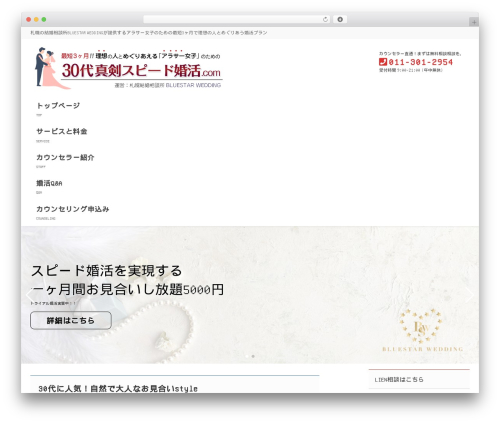Open the カウンセラー紹介 menu item
This screenshot has height=423, width=500.
point(65,157)
